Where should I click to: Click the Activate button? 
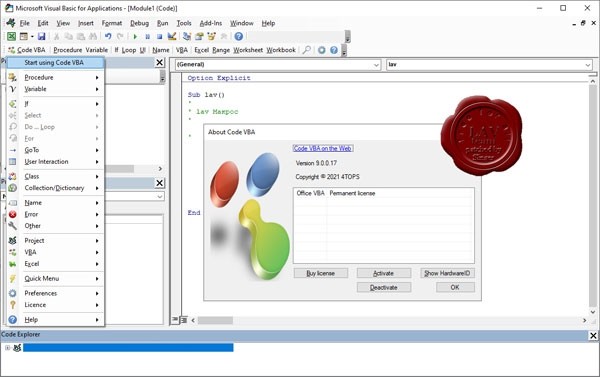pyautogui.click(x=384, y=273)
